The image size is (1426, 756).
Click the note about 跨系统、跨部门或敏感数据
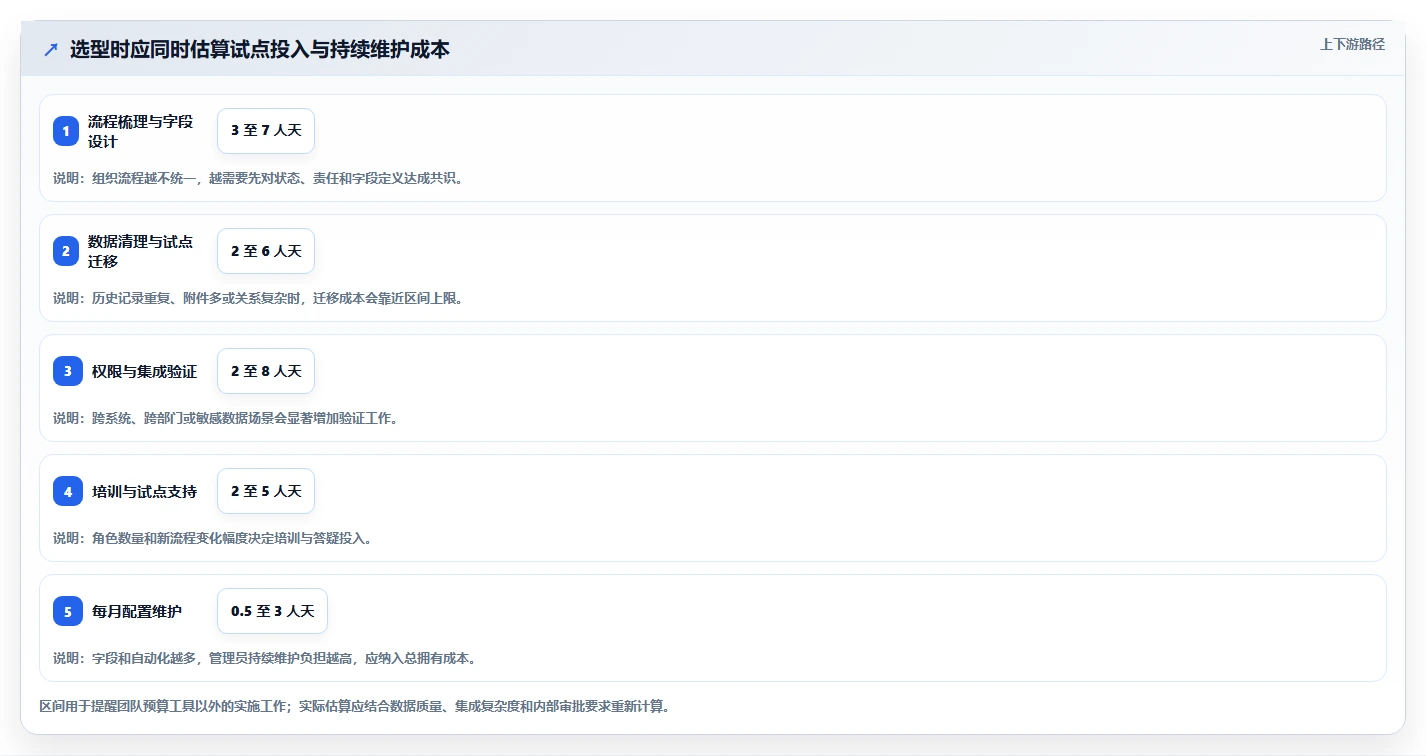click(226, 418)
